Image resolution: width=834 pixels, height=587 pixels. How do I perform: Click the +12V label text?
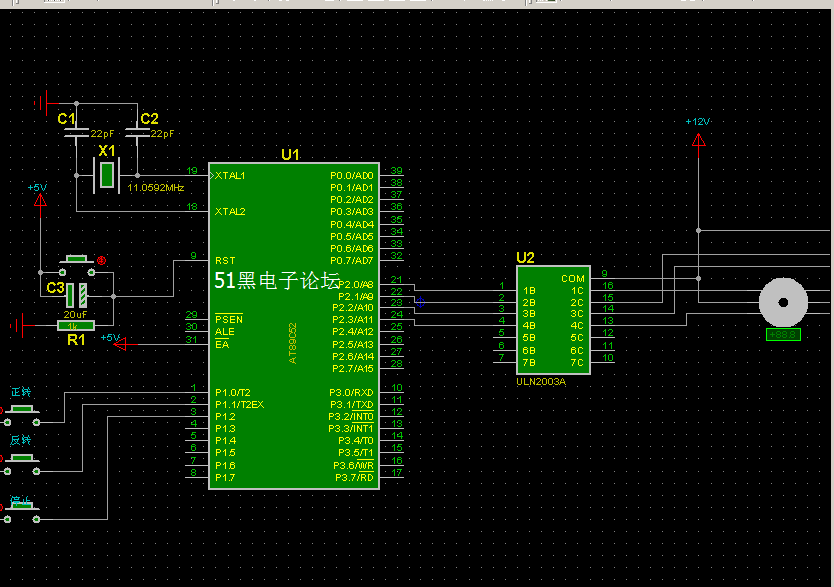697,122
